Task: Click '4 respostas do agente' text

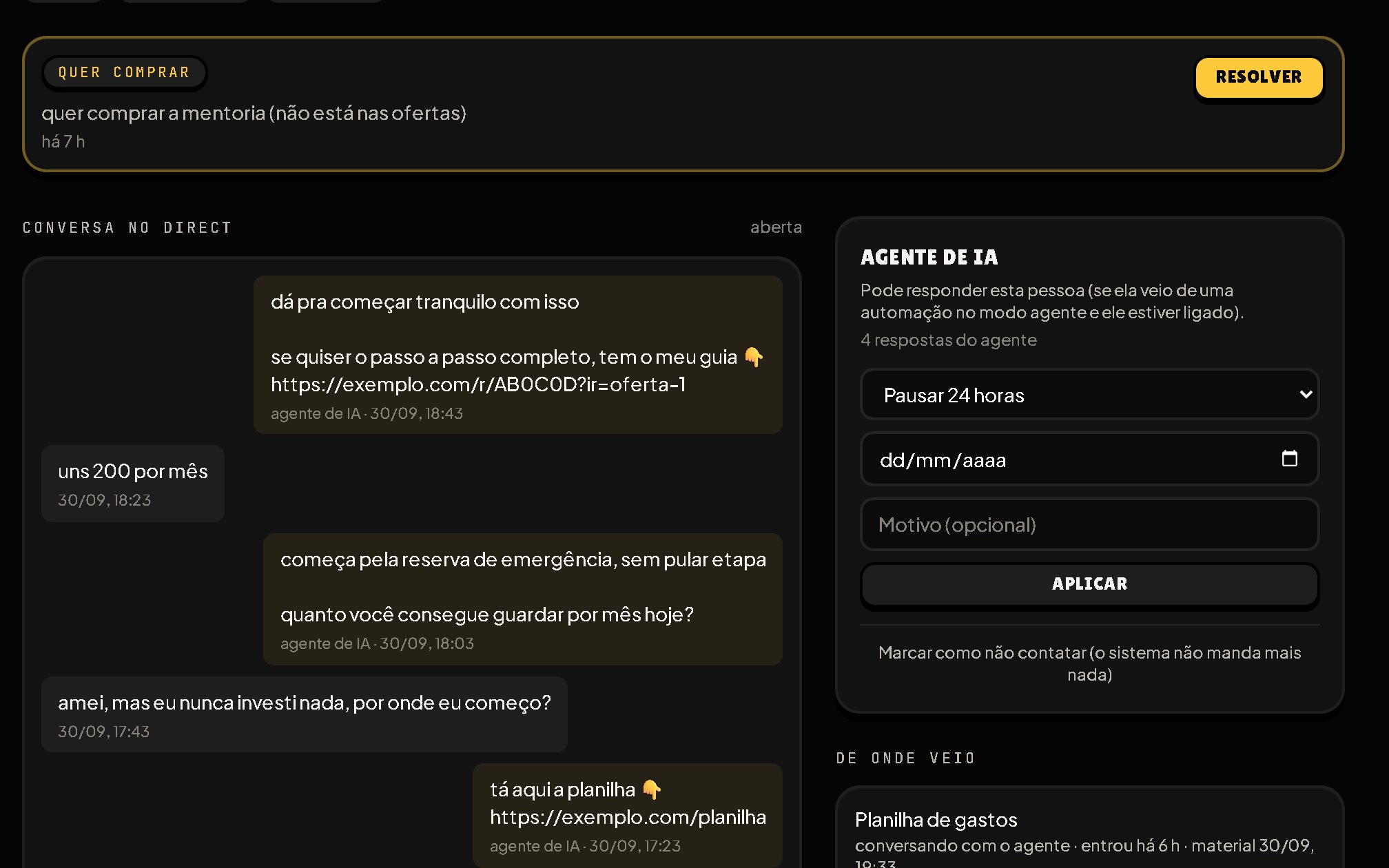Action: click(x=949, y=340)
